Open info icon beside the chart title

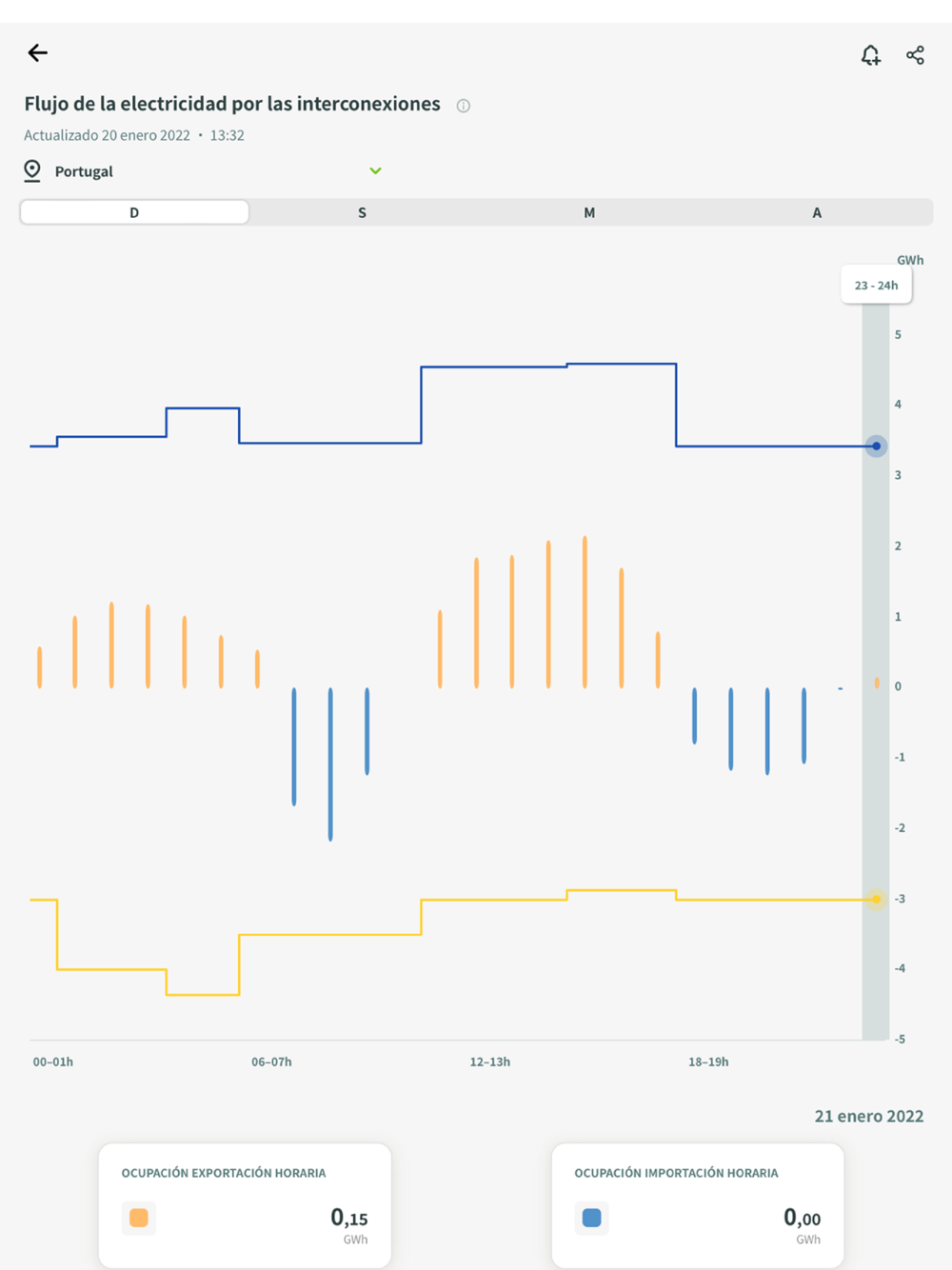click(x=464, y=106)
